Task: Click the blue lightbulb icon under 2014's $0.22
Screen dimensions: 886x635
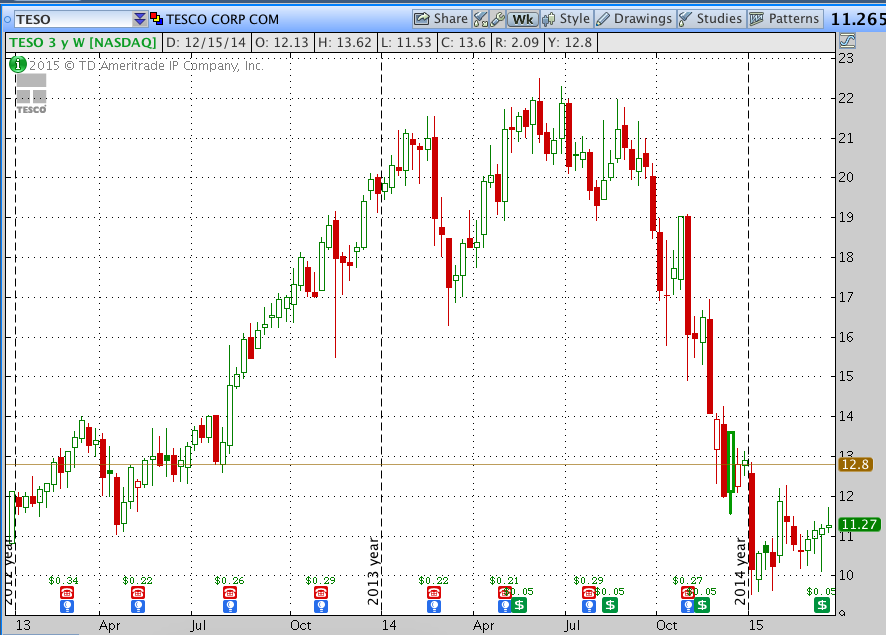Action: (x=434, y=606)
